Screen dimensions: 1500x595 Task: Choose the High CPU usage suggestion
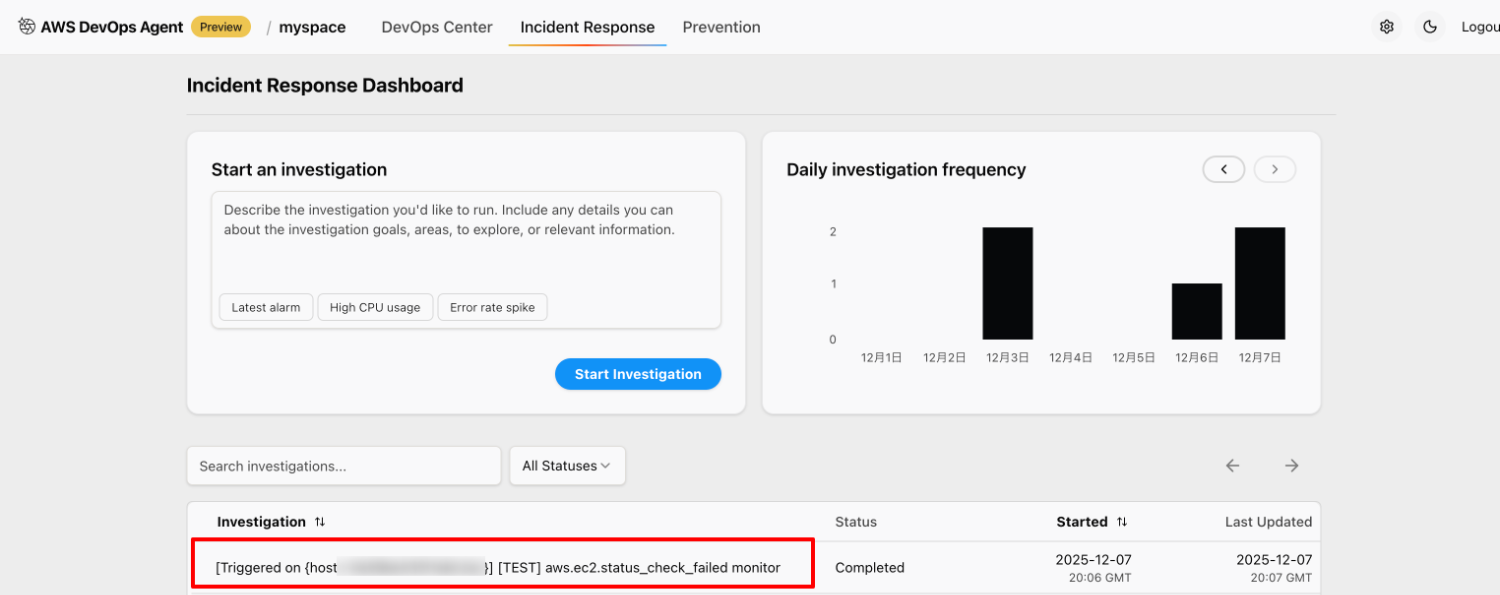click(x=375, y=307)
